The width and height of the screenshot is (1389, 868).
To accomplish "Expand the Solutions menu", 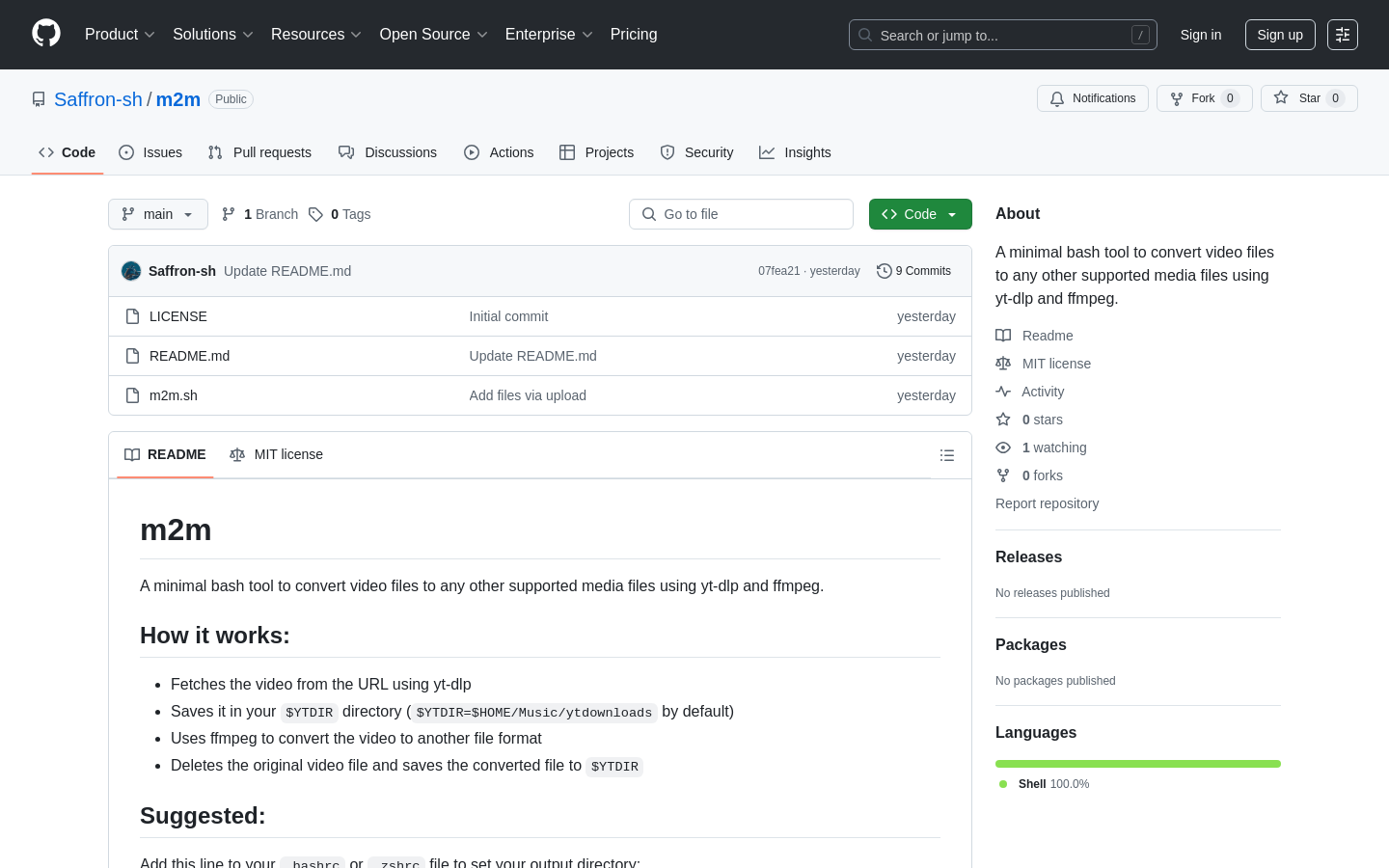I will (x=213, y=34).
